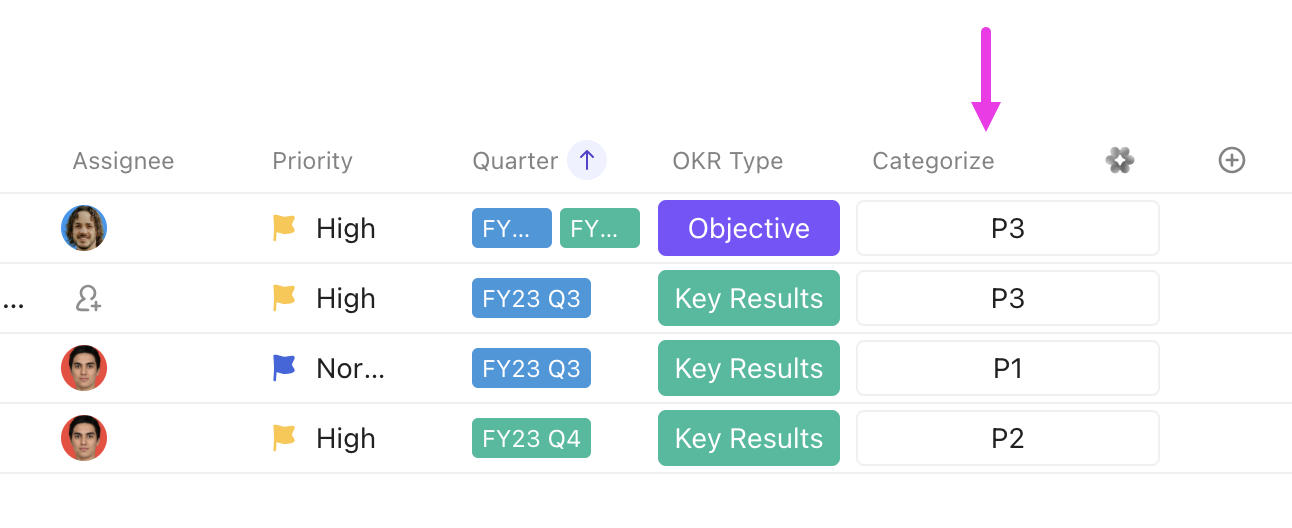Open the P2 Categorize cell
This screenshot has width=1292, height=528.
coord(1007,438)
